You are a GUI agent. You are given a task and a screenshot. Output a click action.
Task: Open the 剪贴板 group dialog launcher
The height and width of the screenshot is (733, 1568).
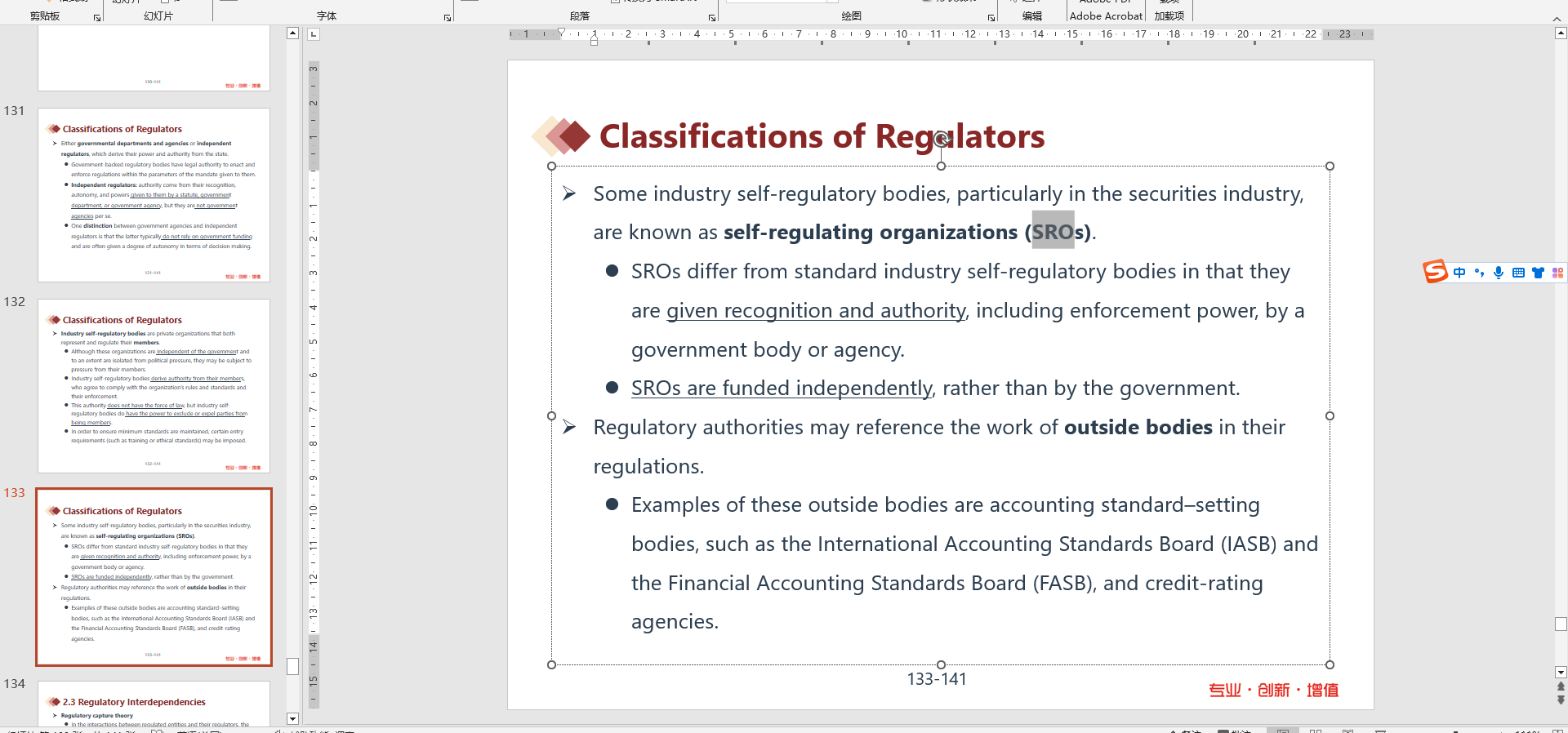pos(97,17)
